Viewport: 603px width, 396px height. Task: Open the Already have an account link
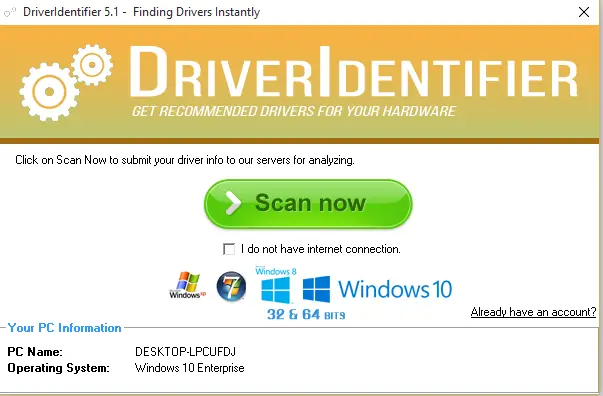pyautogui.click(x=533, y=312)
